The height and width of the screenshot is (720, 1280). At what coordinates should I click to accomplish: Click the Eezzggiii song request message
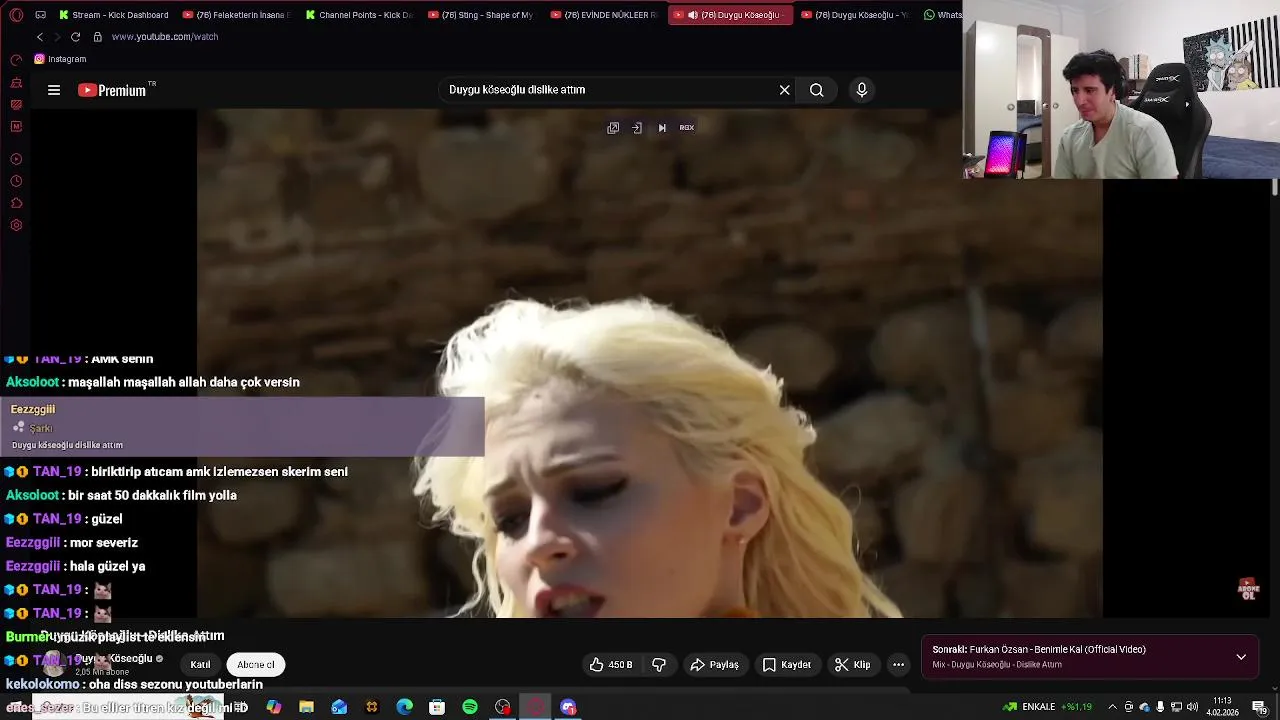(x=243, y=427)
